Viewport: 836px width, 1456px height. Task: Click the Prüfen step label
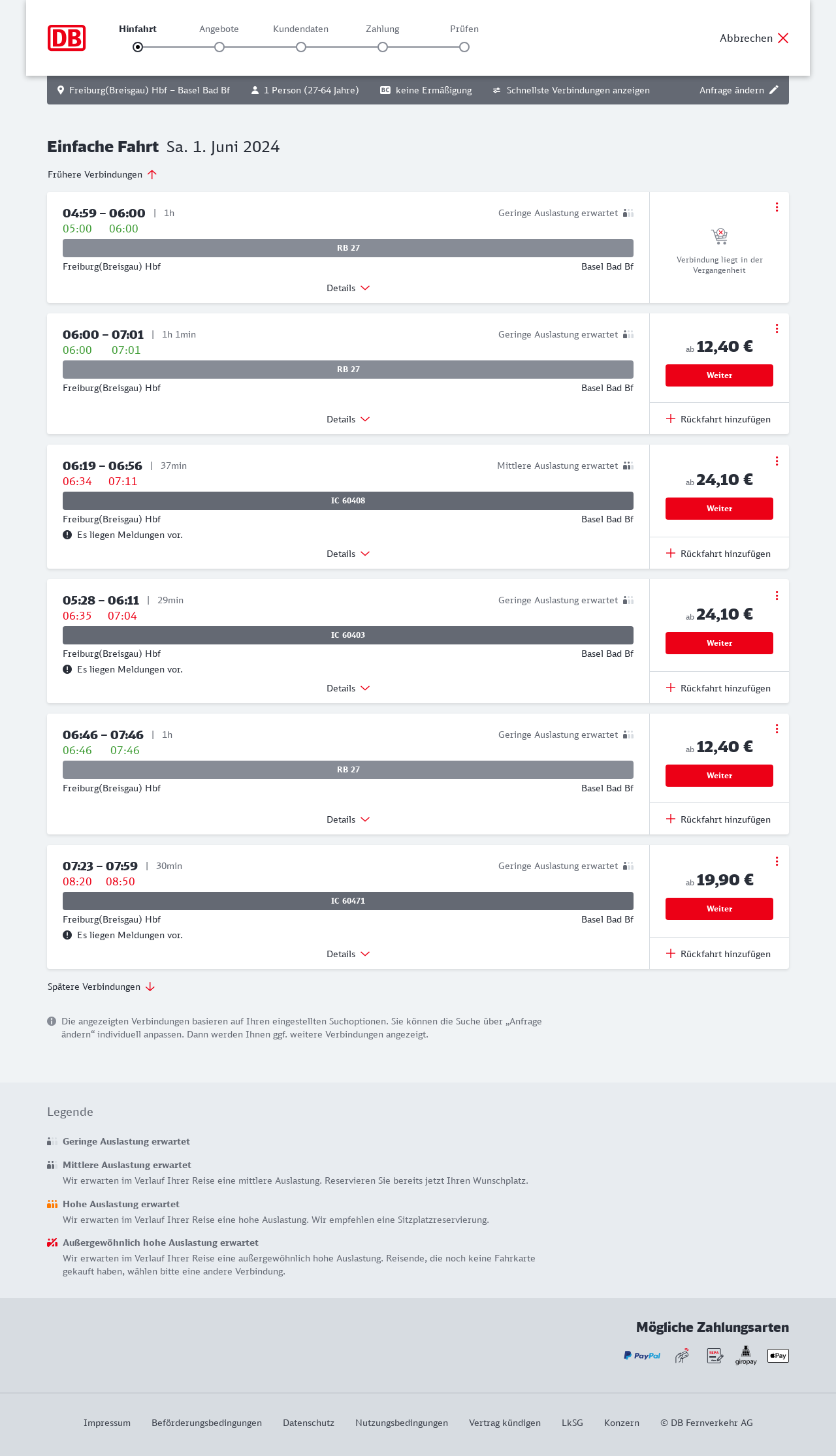464,29
